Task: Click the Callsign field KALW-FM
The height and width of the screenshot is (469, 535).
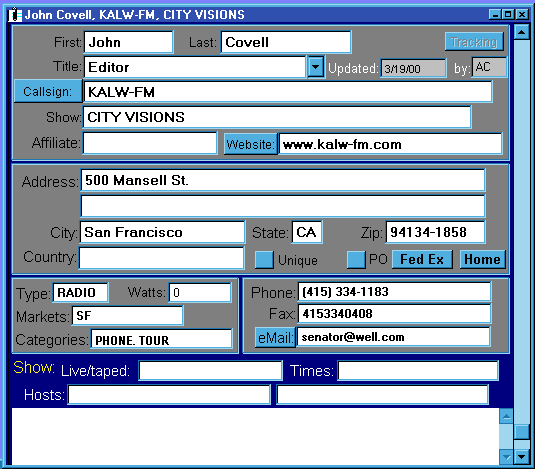Action: (x=288, y=92)
